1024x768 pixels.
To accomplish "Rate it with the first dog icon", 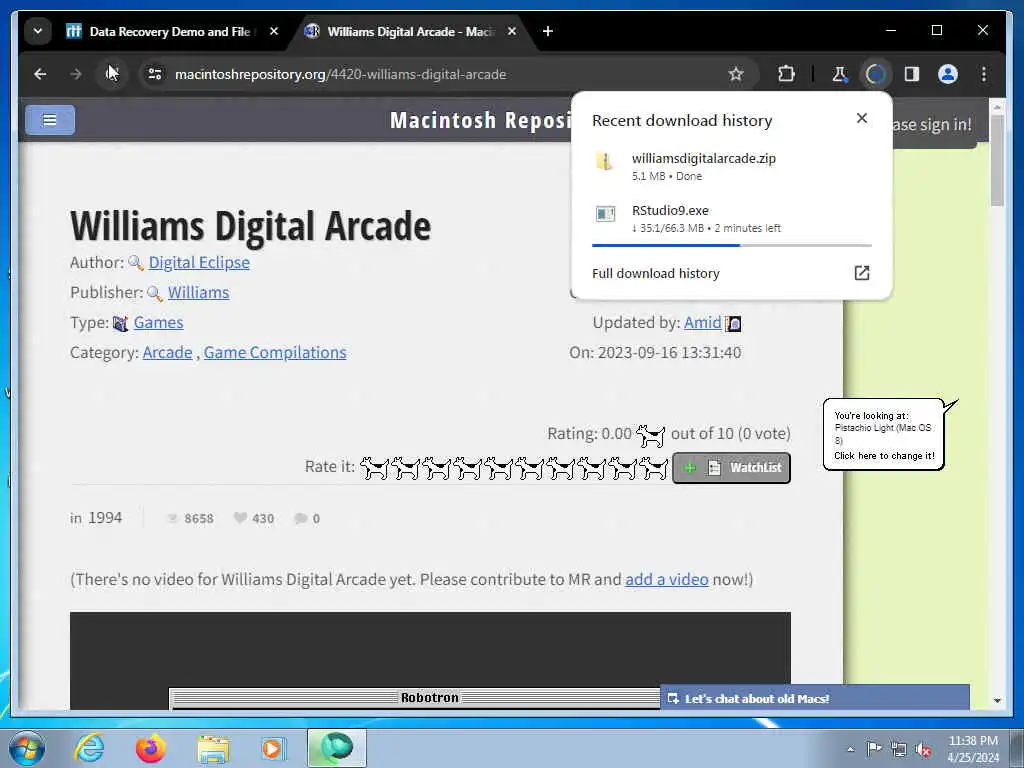I will pos(374,468).
